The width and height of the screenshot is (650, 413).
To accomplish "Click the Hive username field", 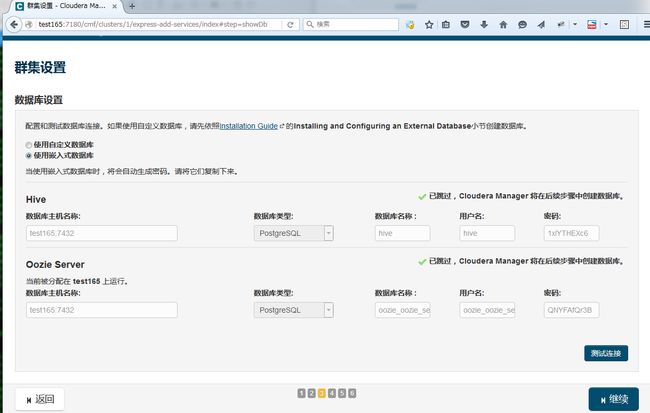I will (487, 233).
